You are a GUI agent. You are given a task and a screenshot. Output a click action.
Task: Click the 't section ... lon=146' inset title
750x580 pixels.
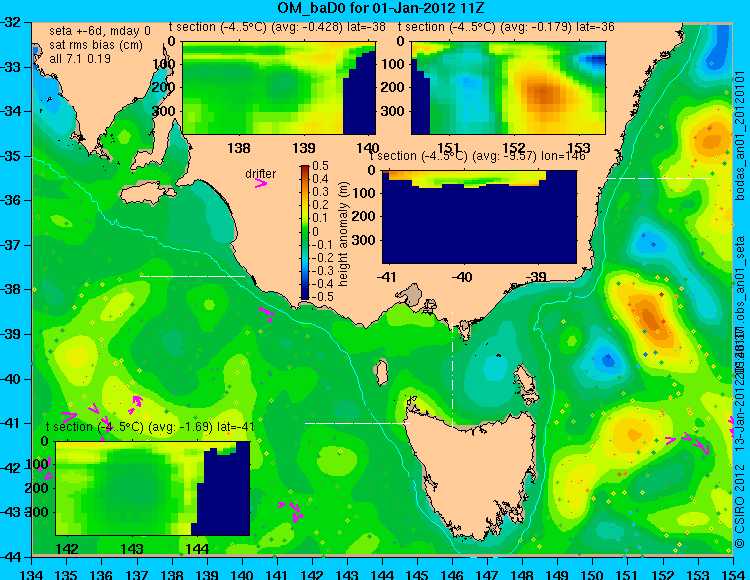pyautogui.click(x=477, y=156)
